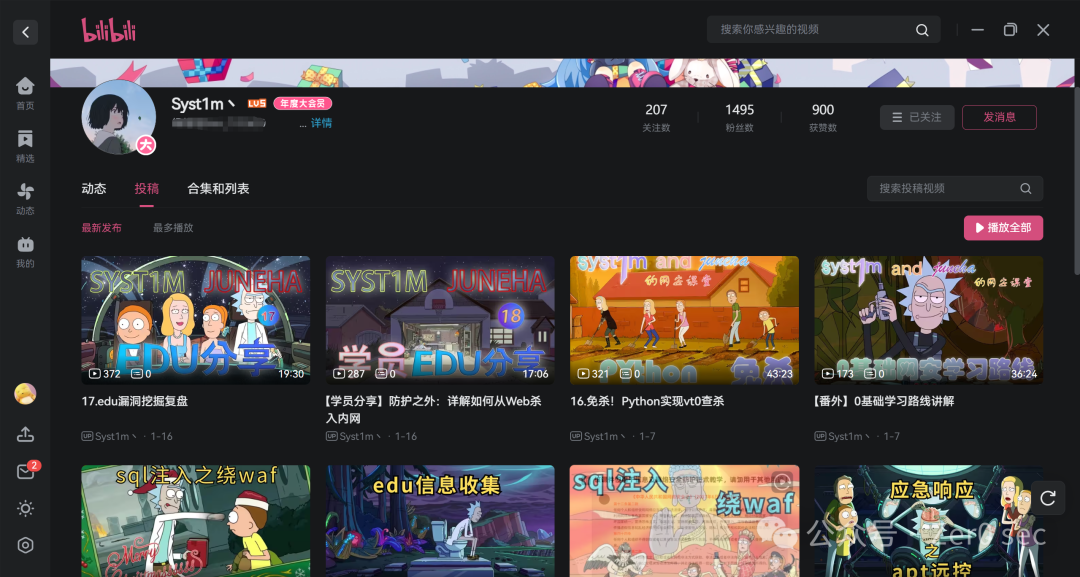Open the upload icon in sidebar

[x=25, y=434]
